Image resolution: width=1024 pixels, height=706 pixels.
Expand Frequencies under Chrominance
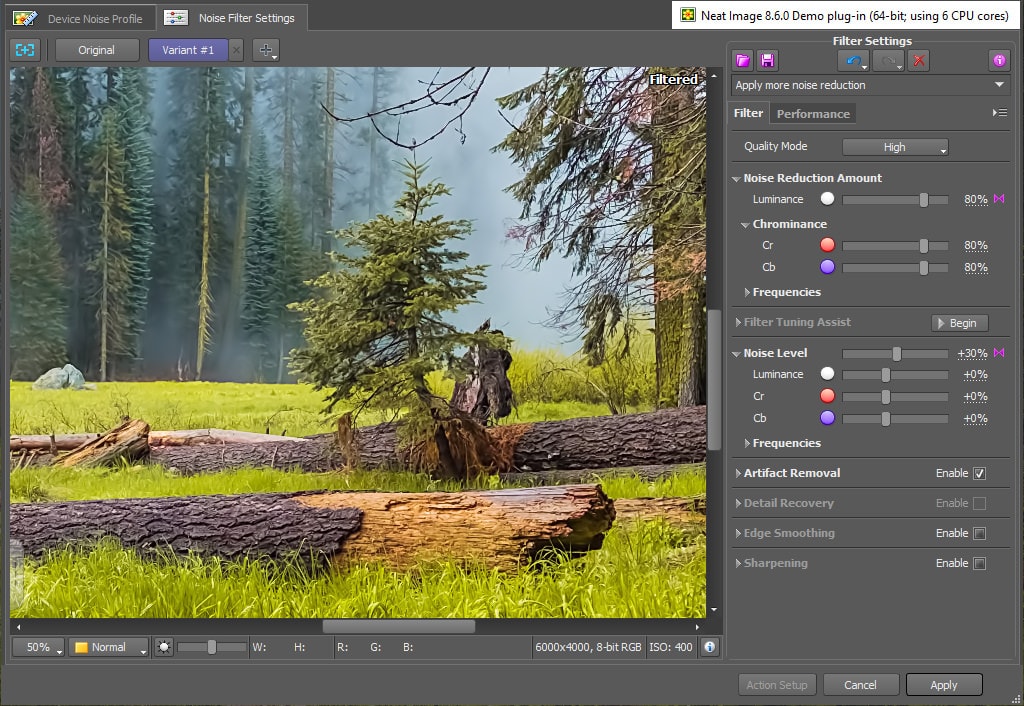[786, 292]
